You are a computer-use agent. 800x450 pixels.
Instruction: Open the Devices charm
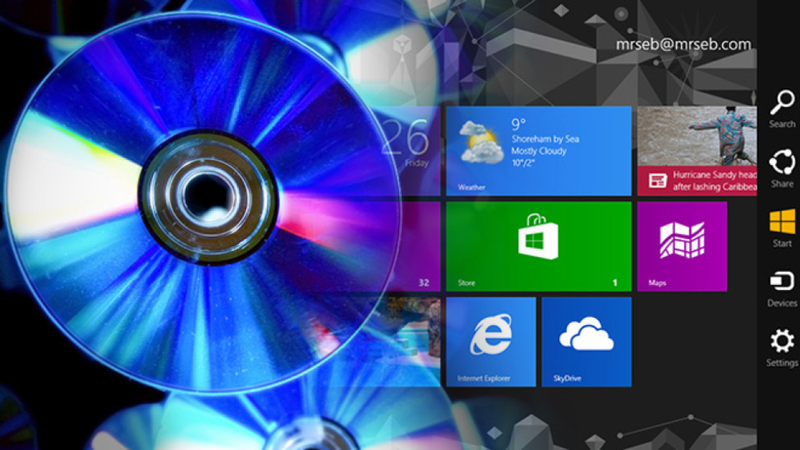point(782,288)
